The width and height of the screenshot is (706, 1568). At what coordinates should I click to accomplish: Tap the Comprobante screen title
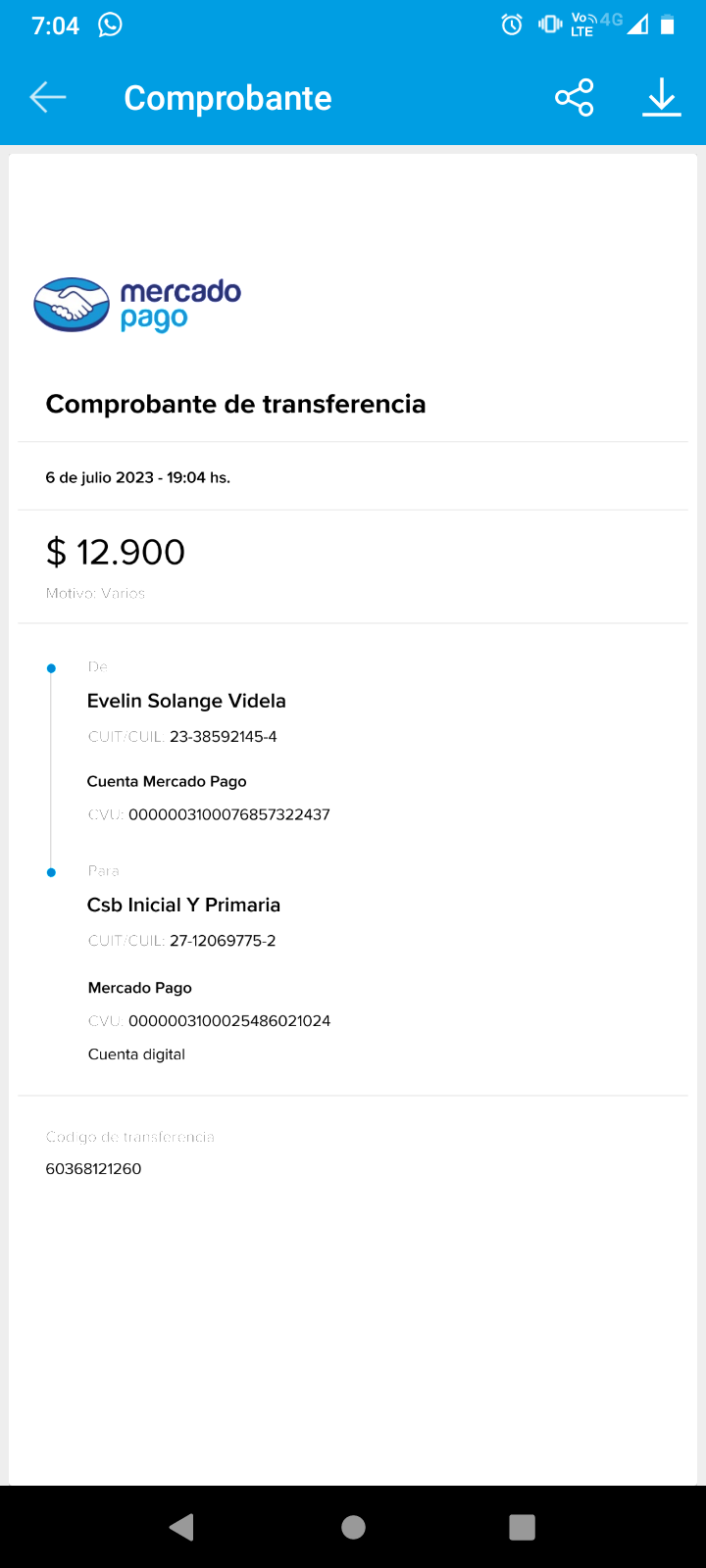[x=227, y=98]
